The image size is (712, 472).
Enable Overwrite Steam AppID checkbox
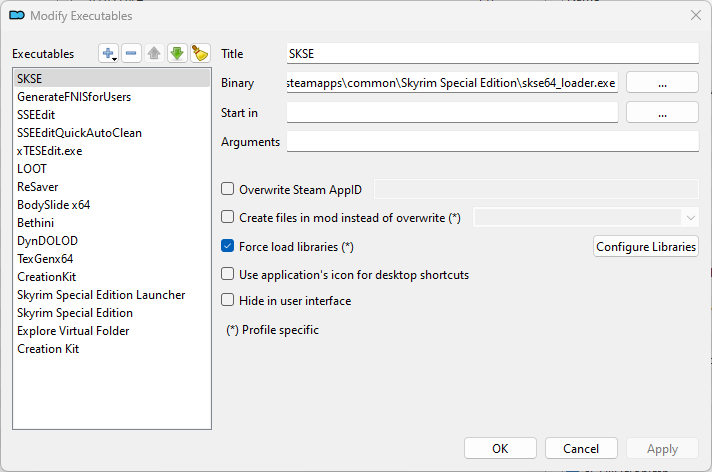tap(228, 188)
